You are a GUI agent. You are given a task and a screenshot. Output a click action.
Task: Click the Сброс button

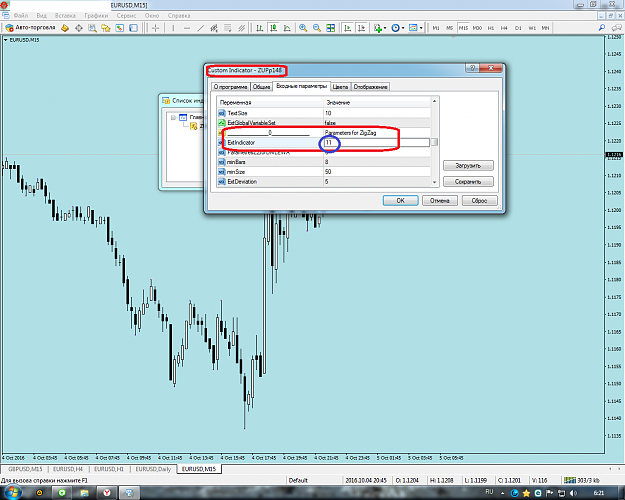[x=480, y=201]
